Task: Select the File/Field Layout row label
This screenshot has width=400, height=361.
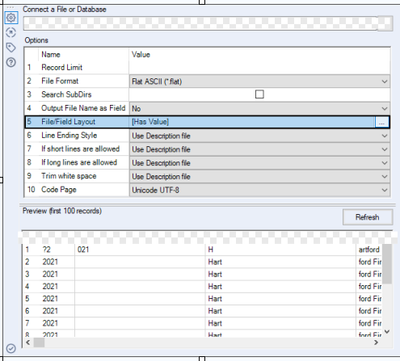Action: click(x=68, y=122)
